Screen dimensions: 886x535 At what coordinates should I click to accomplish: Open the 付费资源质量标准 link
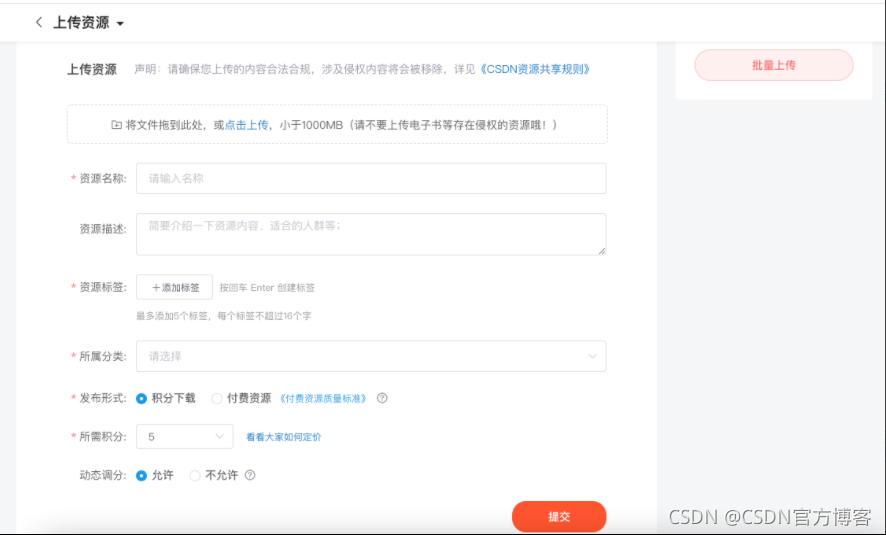point(323,398)
